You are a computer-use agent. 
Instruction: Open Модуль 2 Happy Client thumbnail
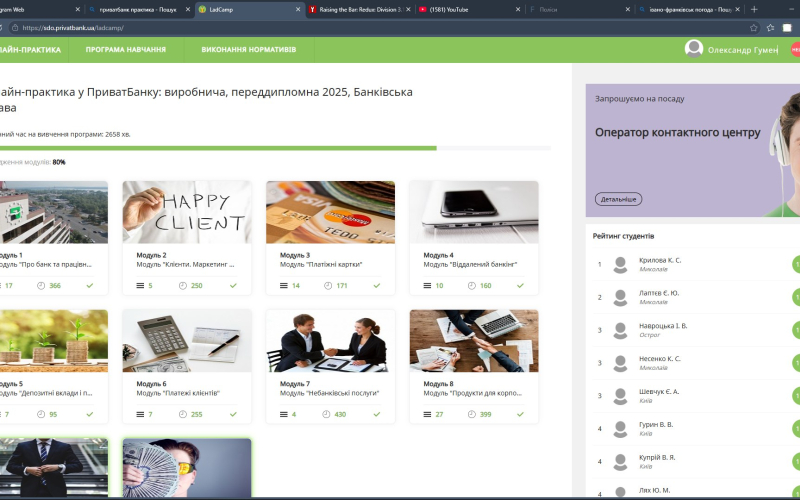pyautogui.click(x=187, y=212)
